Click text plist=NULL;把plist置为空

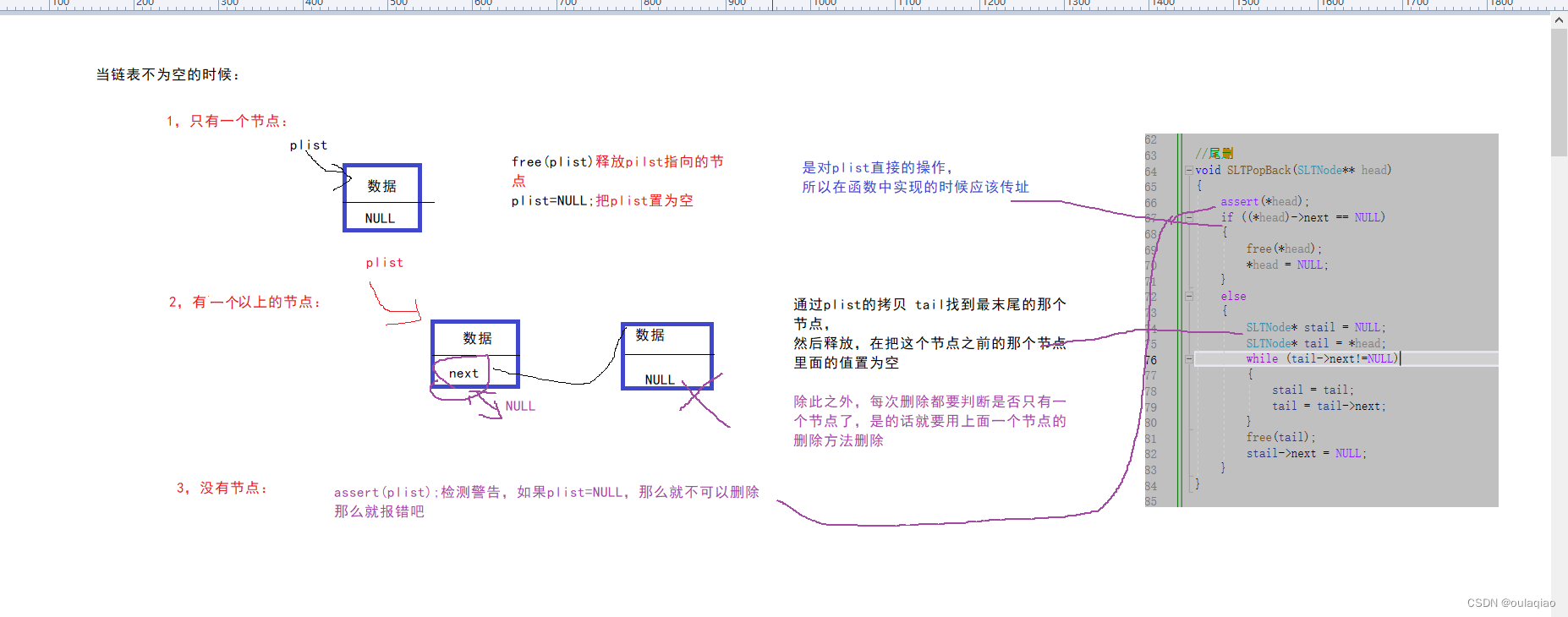point(602,200)
